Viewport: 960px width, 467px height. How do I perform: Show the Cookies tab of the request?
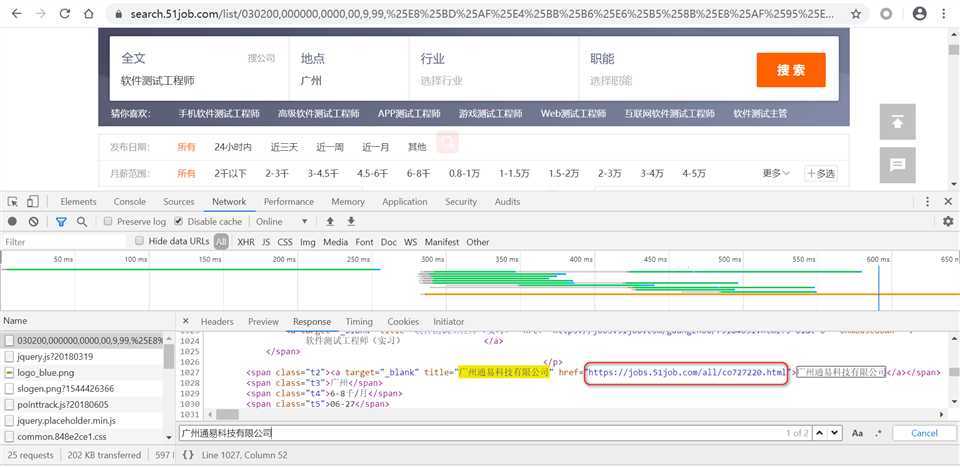(403, 321)
